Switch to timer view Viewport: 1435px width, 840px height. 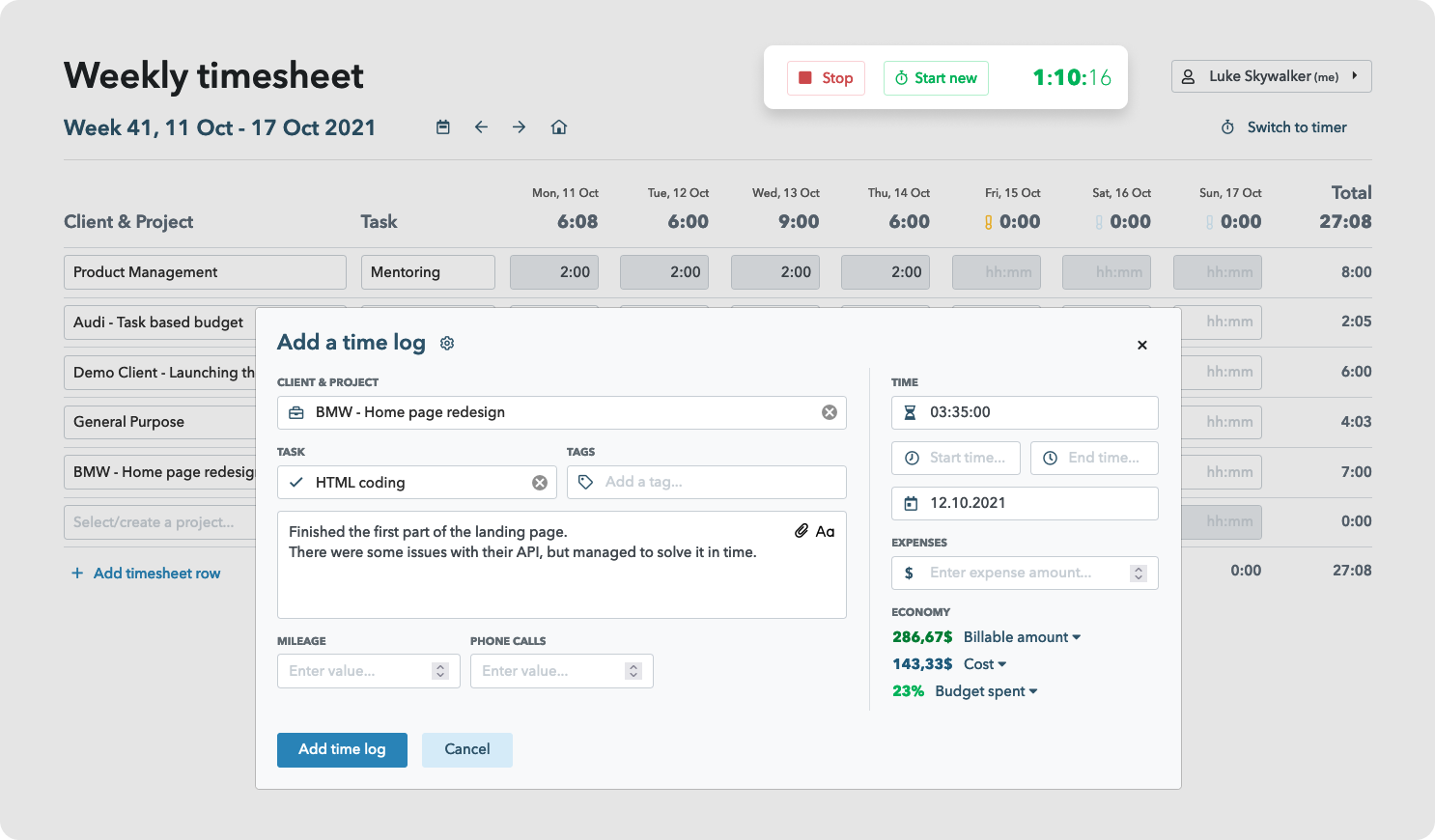(1284, 127)
